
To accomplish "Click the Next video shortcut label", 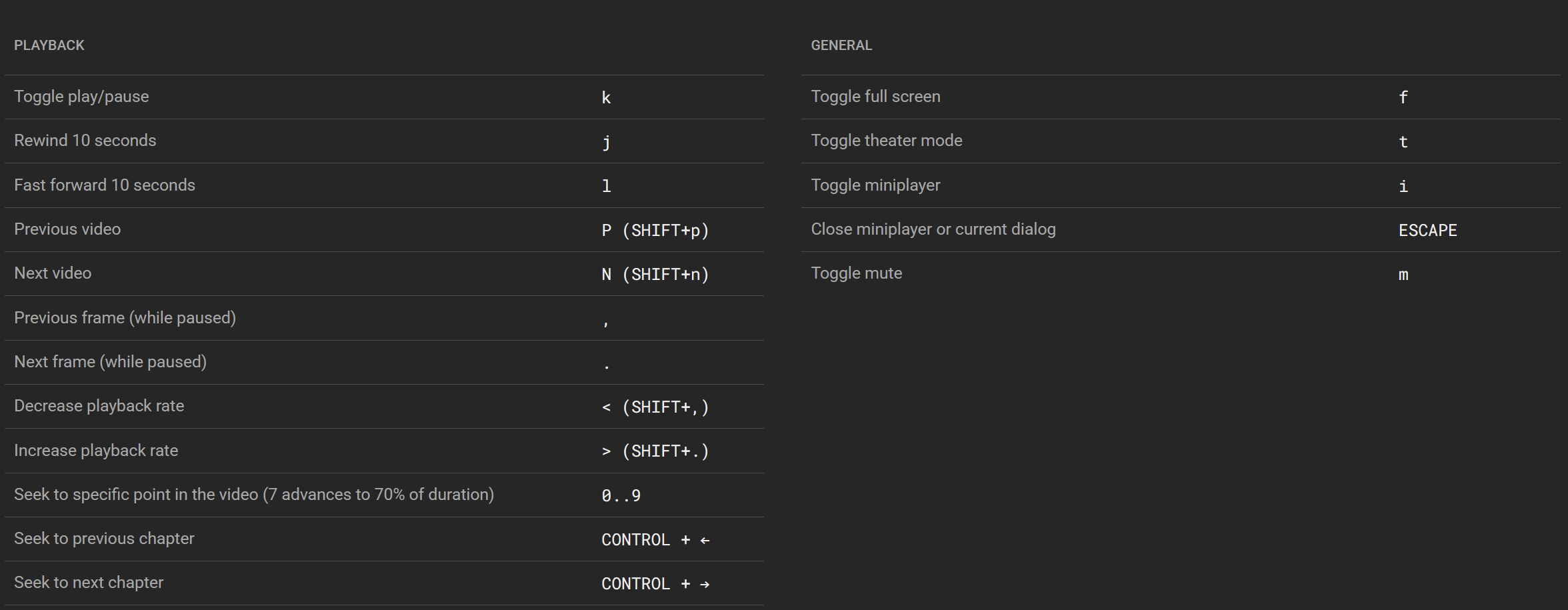I will coord(53,273).
